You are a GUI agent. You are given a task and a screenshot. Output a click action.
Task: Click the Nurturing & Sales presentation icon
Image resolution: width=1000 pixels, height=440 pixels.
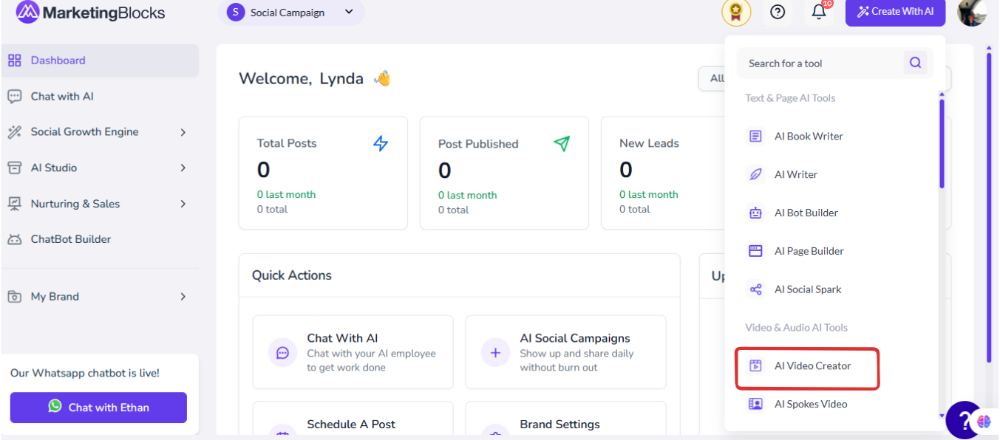click(x=14, y=204)
